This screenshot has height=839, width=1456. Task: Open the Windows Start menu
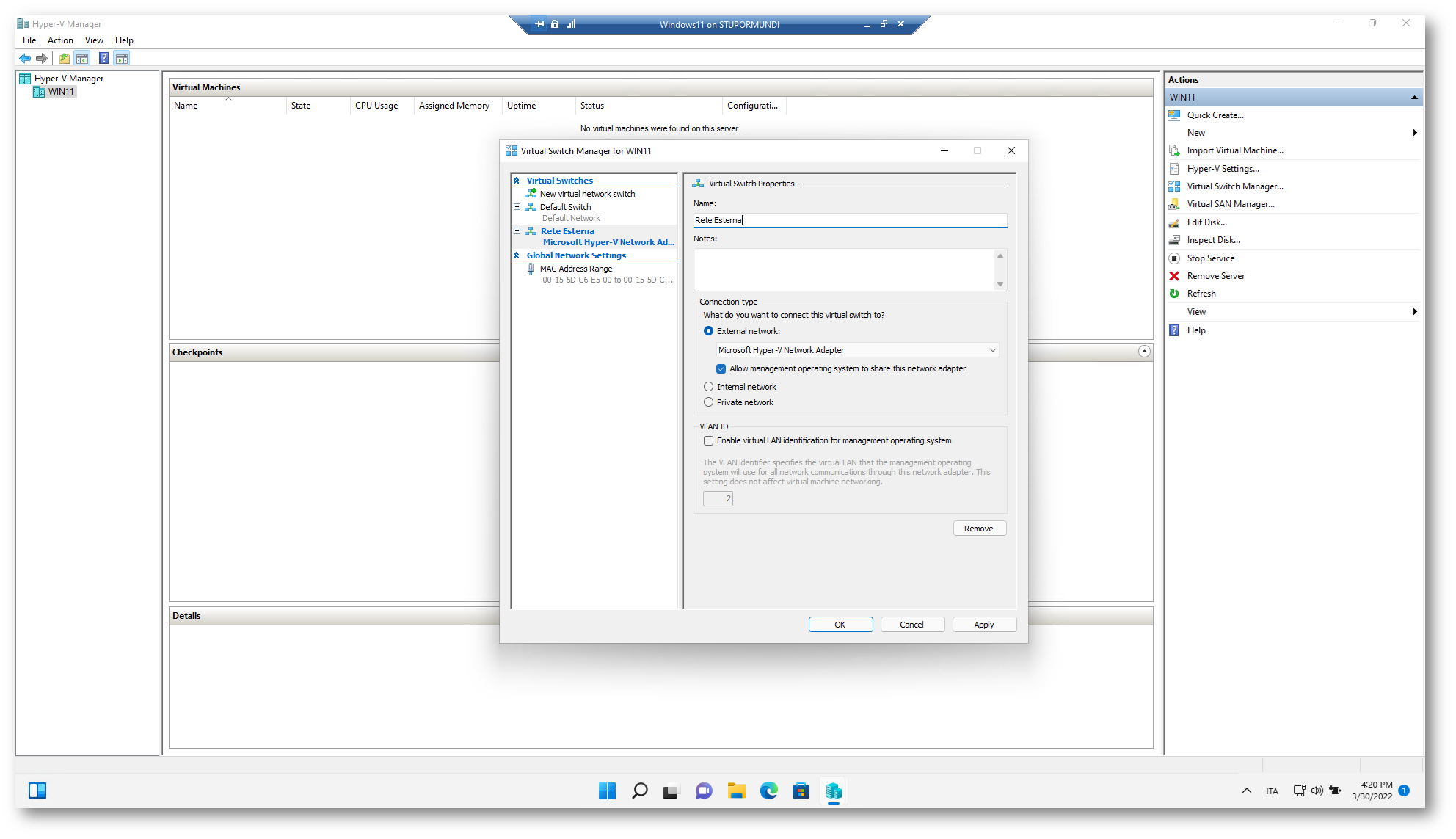click(607, 791)
